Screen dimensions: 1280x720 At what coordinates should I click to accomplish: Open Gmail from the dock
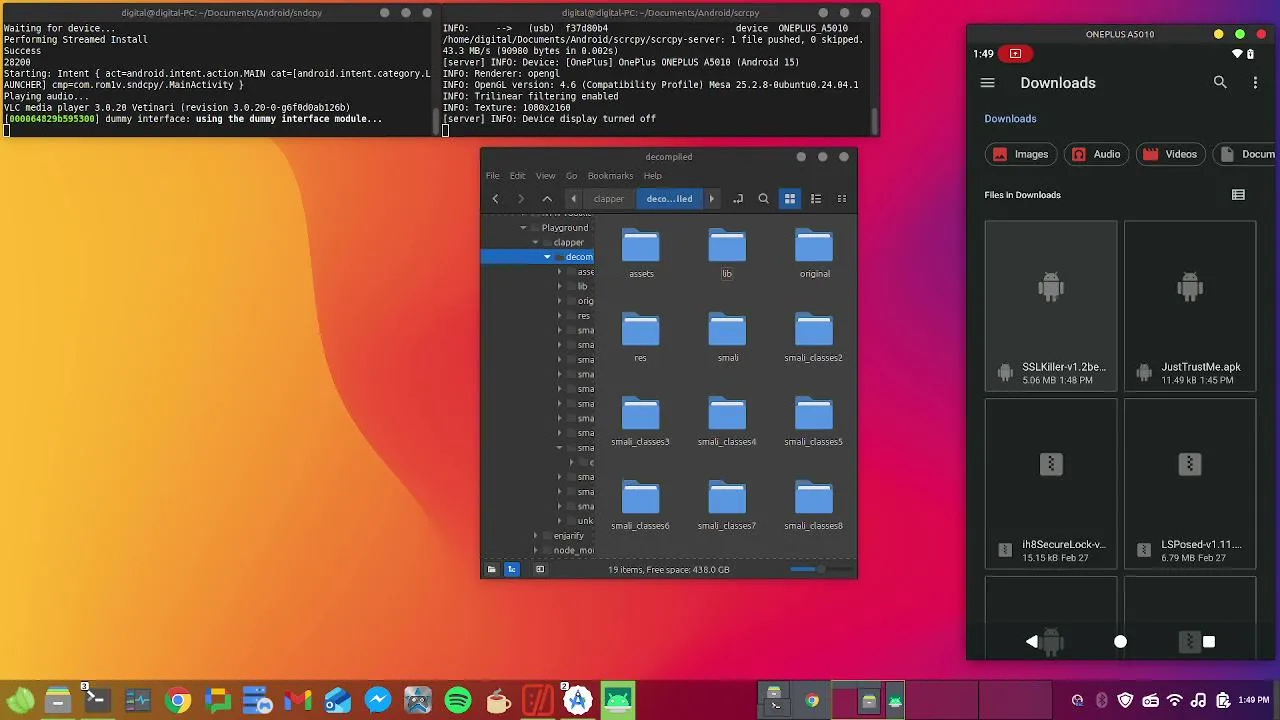coord(298,701)
